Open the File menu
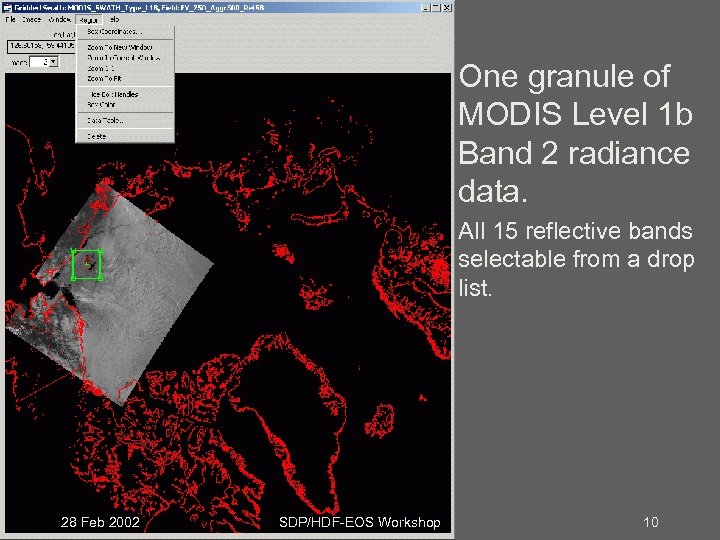 click(10, 19)
